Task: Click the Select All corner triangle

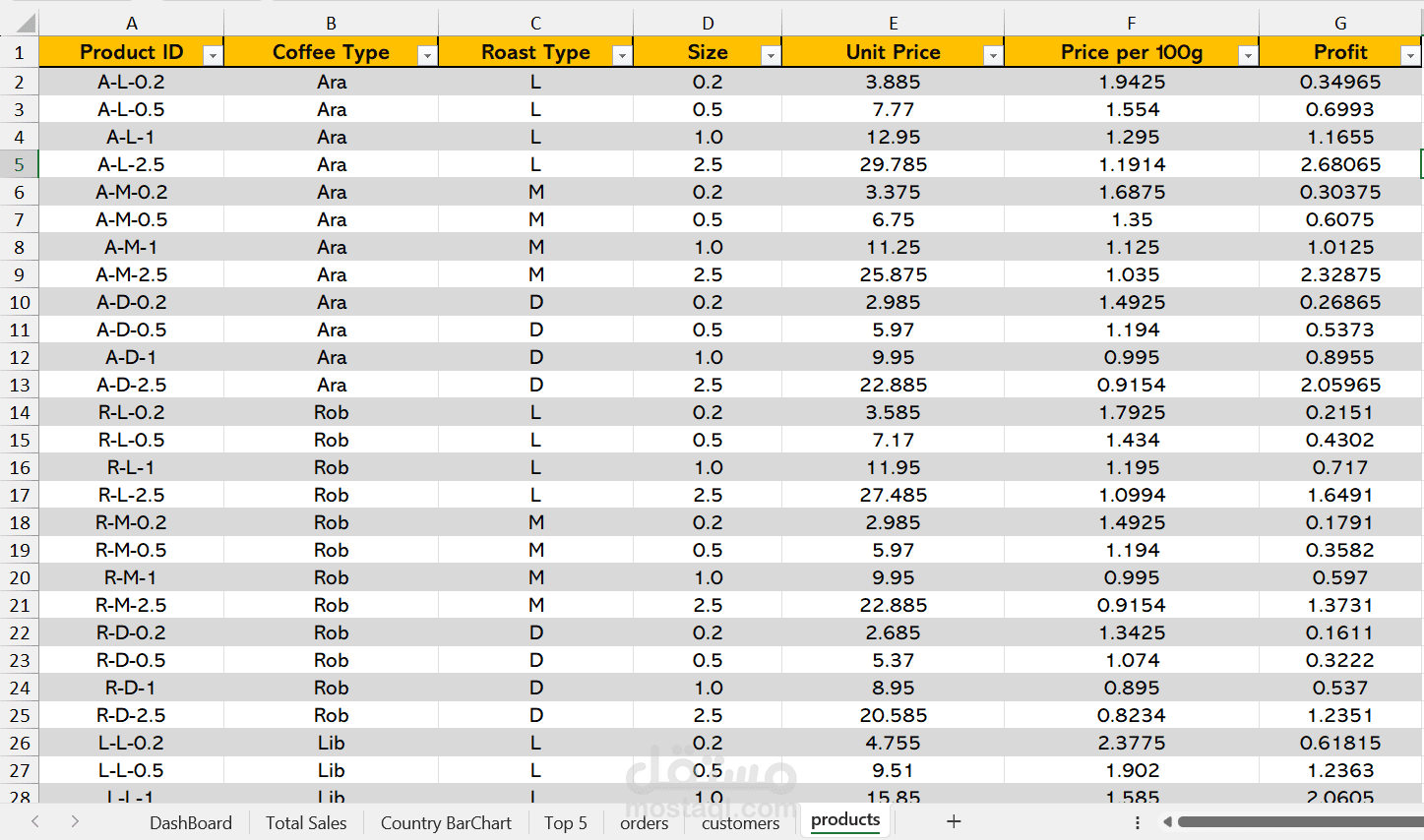Action: coord(24,24)
